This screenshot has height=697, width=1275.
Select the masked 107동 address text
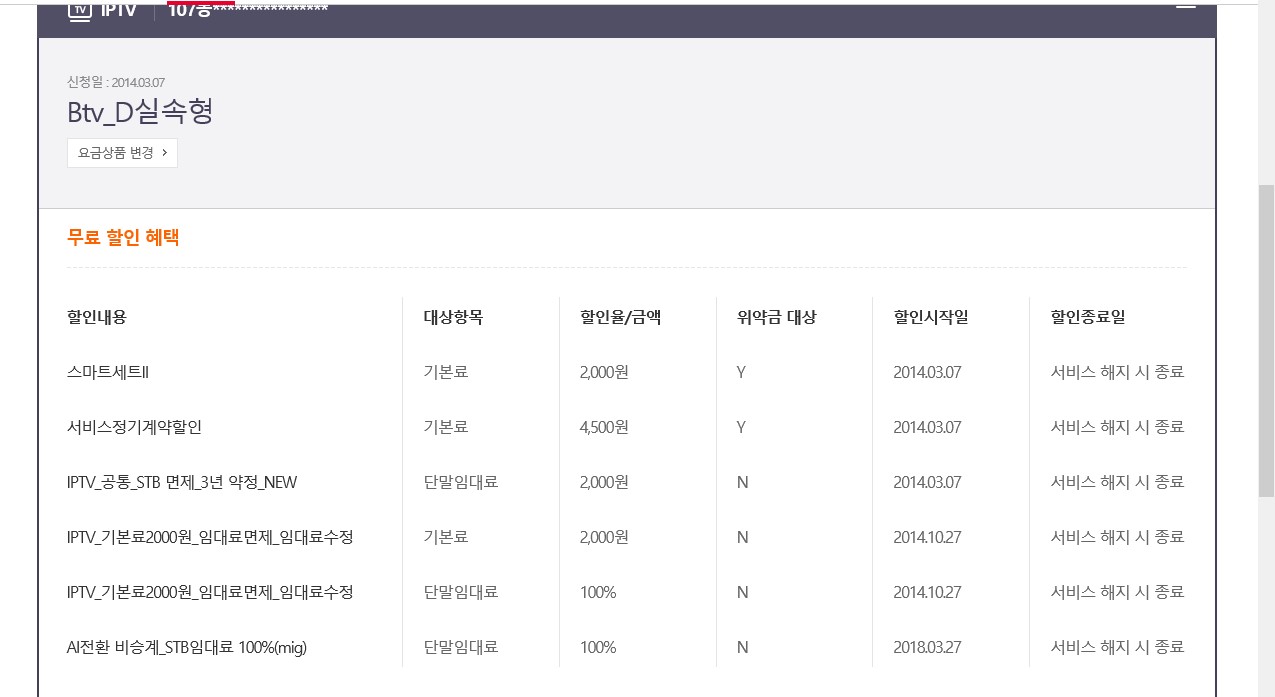(248, 10)
